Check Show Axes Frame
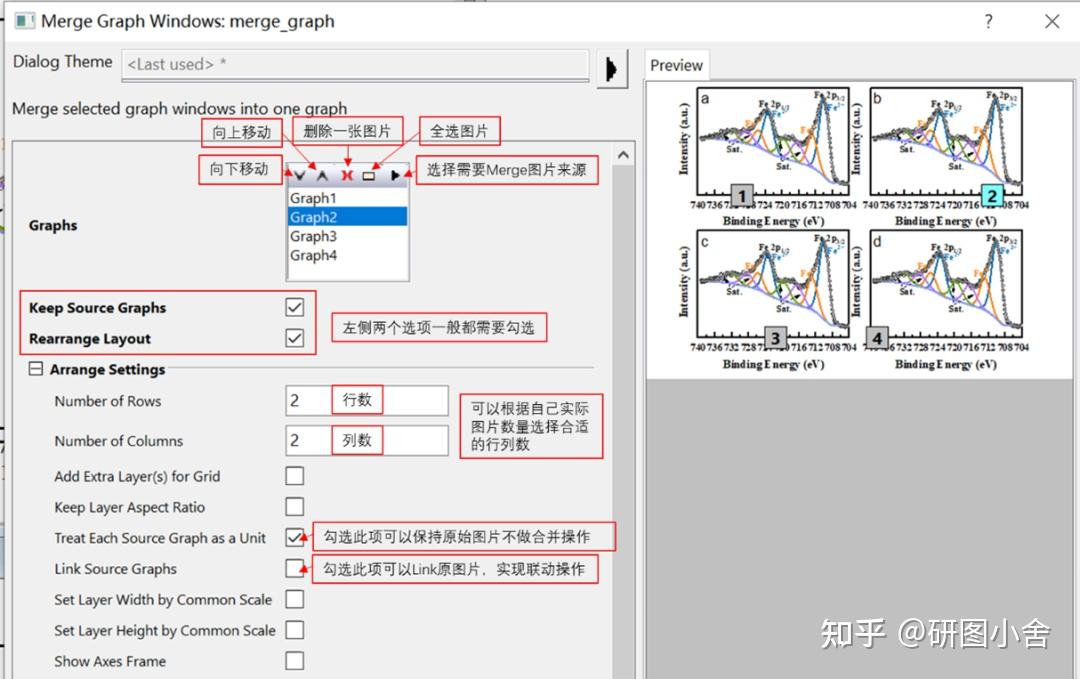The width and height of the screenshot is (1080, 679). point(294,660)
